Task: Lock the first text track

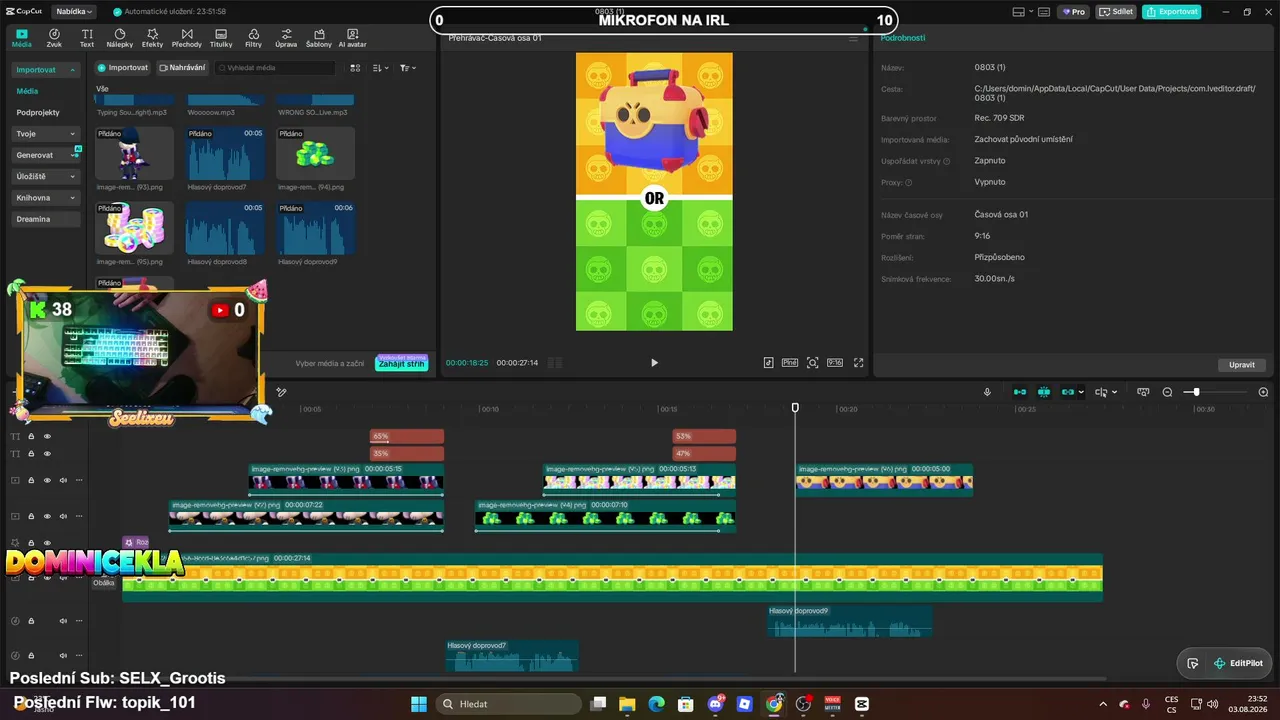Action: (31, 436)
